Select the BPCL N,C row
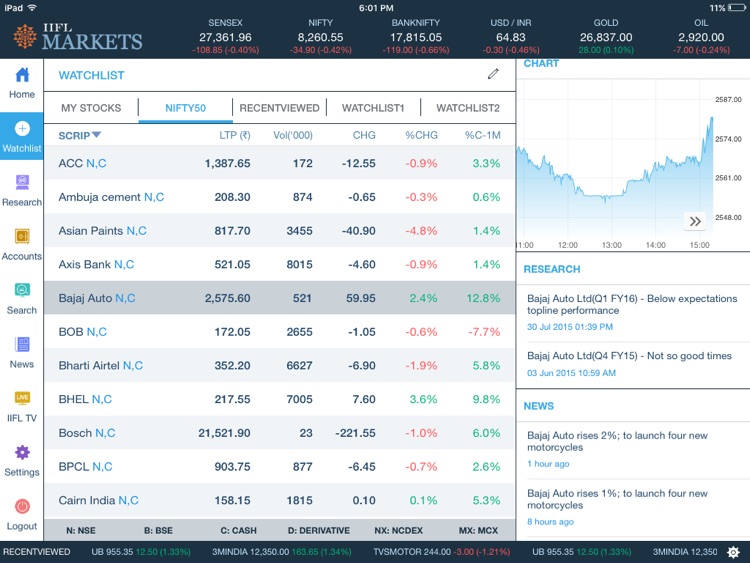750x563 pixels. pyautogui.click(x=279, y=466)
